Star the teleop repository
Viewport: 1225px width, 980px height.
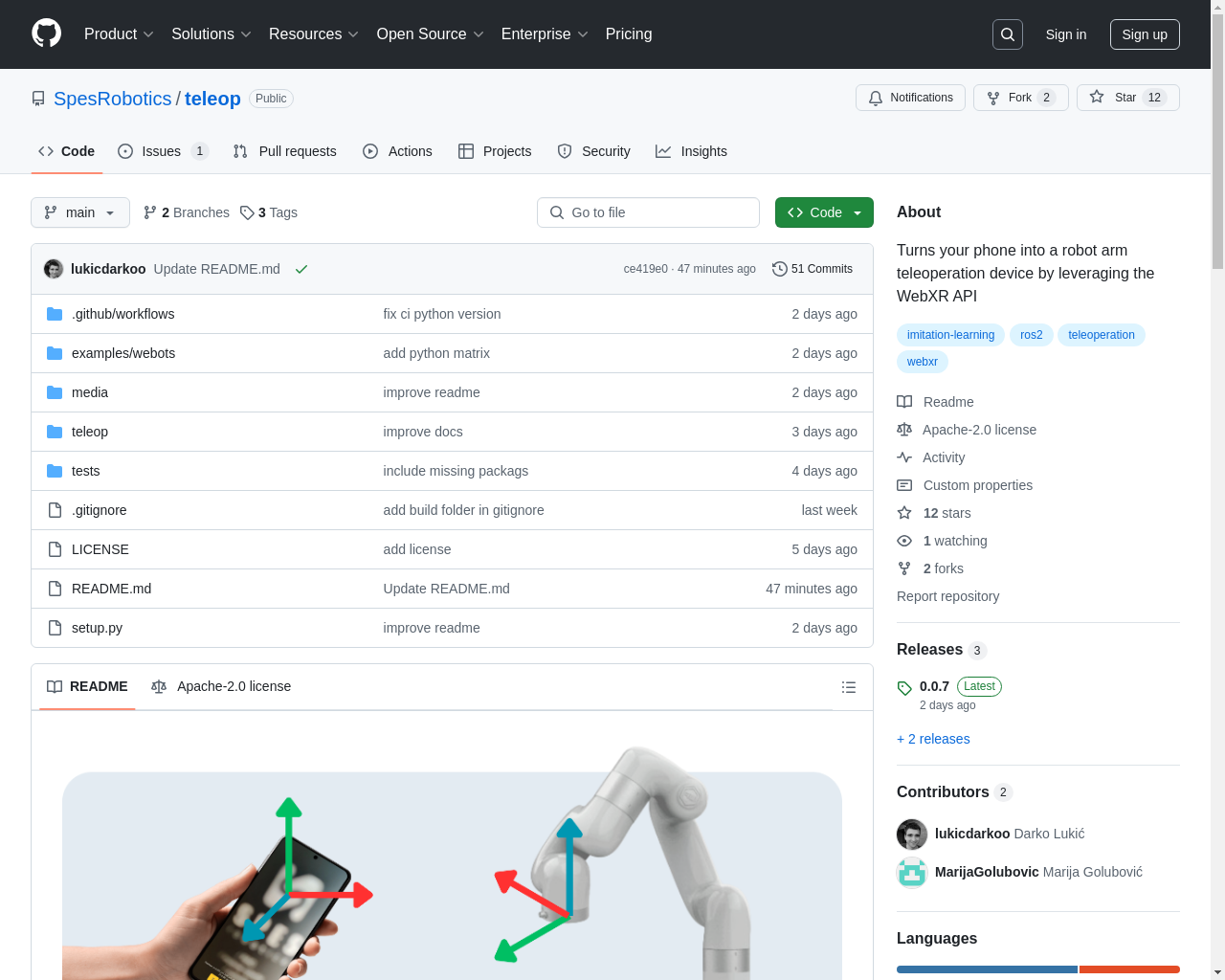[x=1127, y=98]
